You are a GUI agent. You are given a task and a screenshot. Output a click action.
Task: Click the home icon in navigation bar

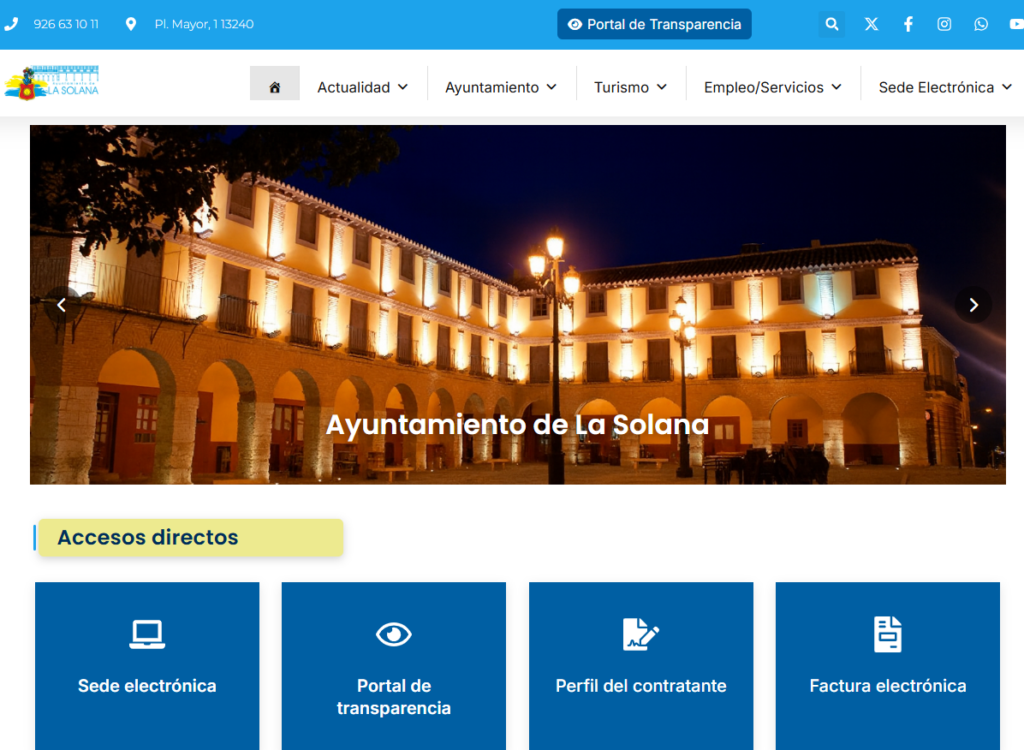click(x=275, y=87)
